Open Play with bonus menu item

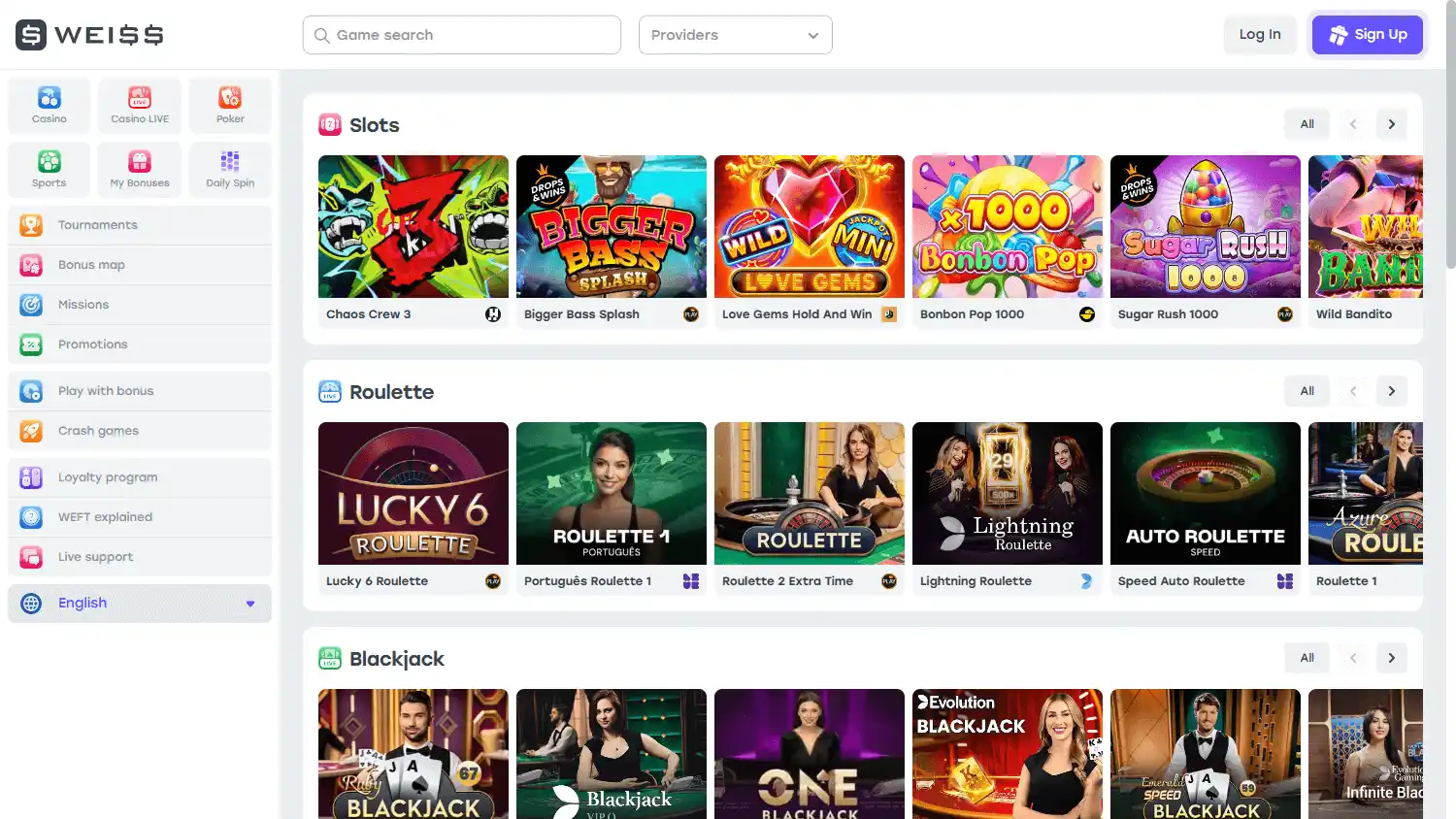pyautogui.click(x=140, y=391)
